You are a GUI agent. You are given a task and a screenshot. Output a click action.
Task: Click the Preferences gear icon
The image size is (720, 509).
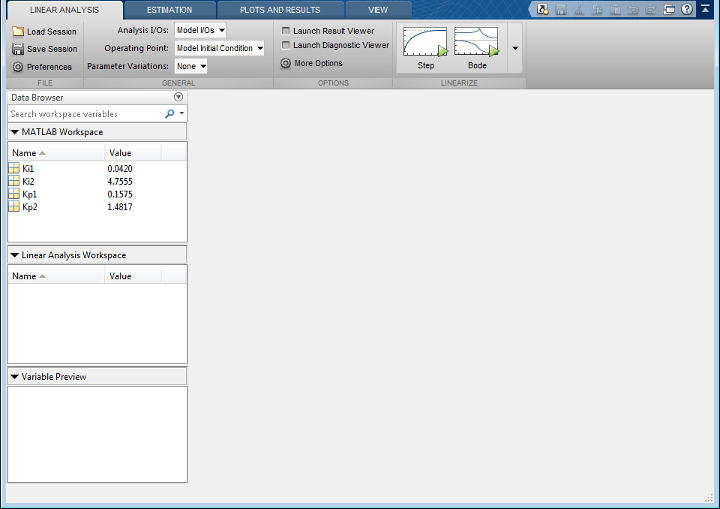click(x=18, y=67)
